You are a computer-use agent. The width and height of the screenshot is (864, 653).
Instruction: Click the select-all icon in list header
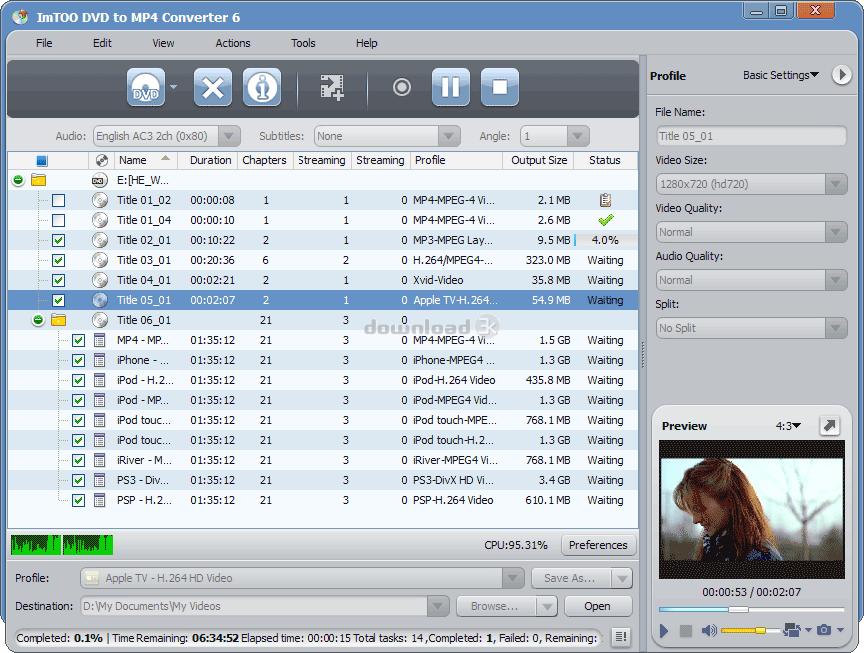(42, 160)
